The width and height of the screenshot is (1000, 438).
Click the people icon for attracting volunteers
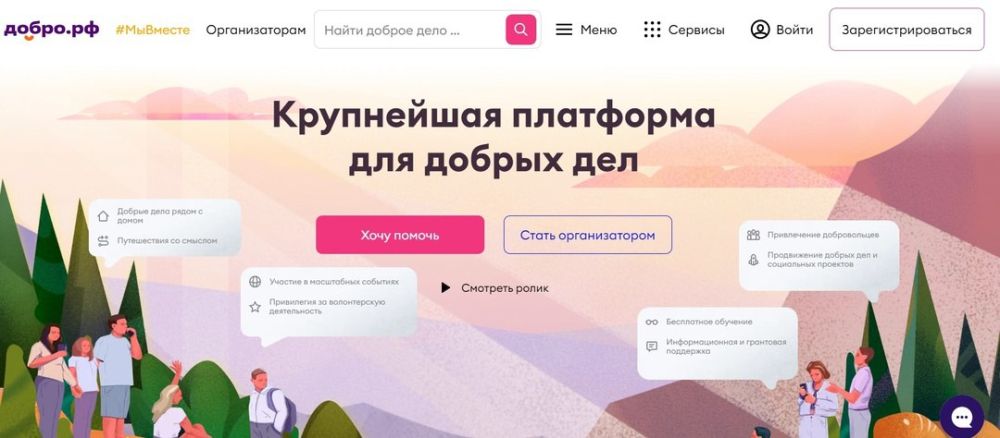[x=753, y=235]
